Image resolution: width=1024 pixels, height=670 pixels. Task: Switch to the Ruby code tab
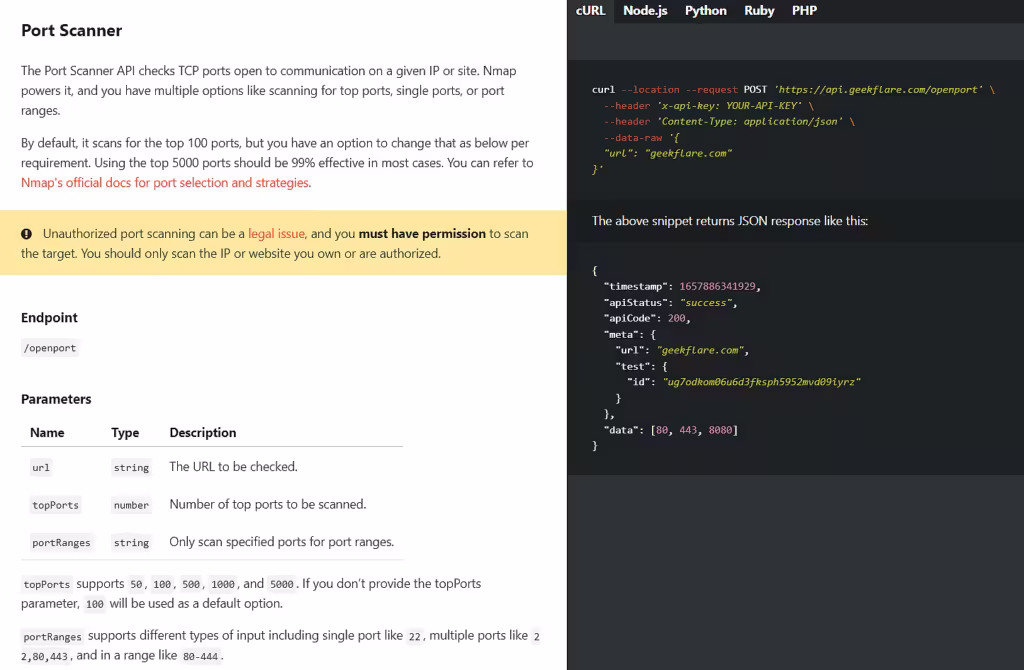tap(759, 11)
